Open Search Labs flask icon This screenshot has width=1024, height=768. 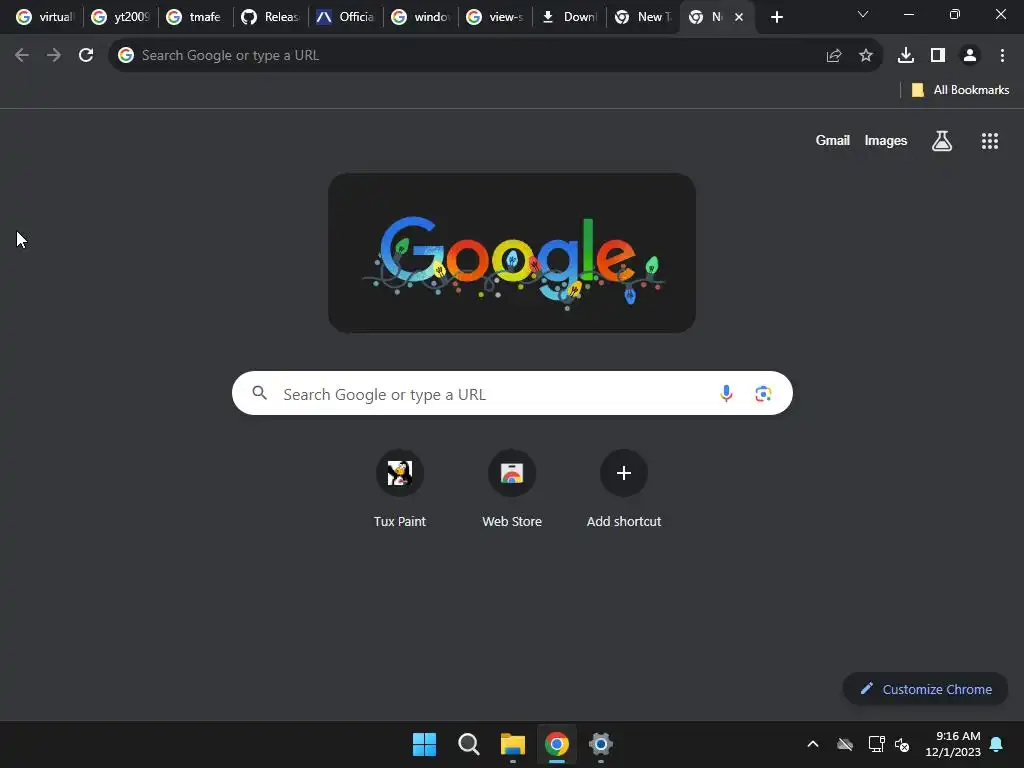coord(942,141)
